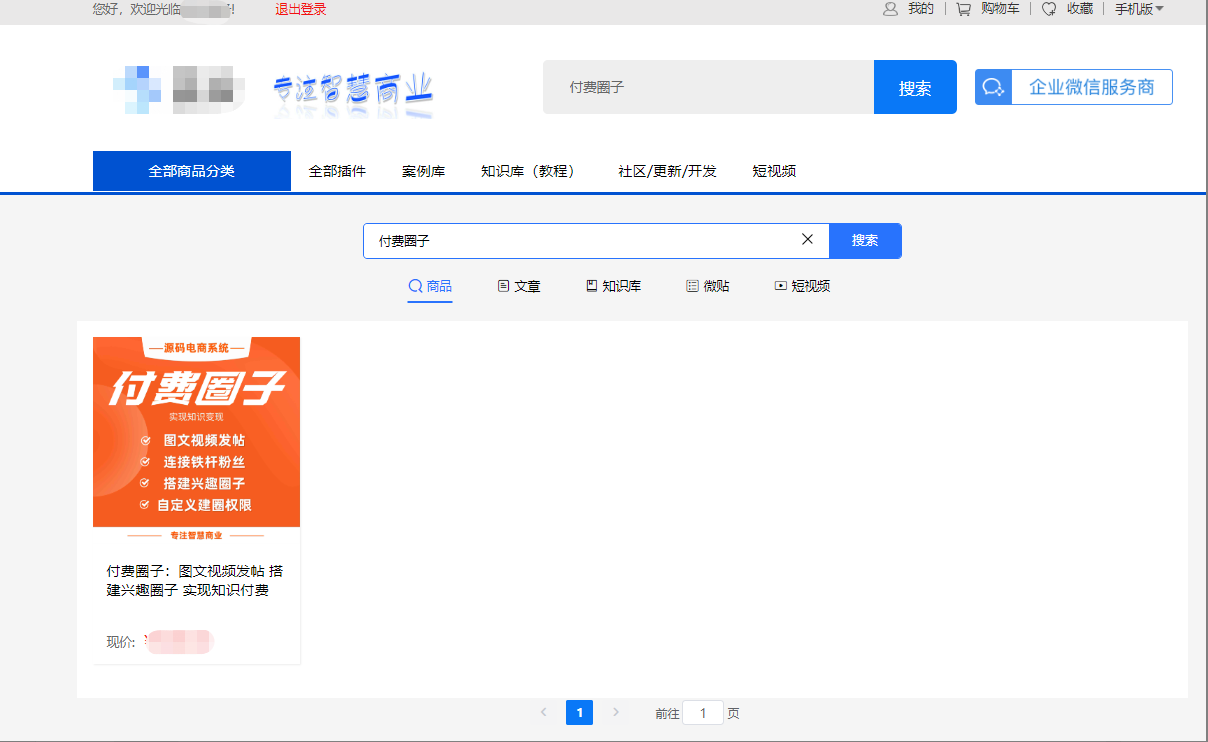Click the 知识库 book icon
The image size is (1208, 742).
click(591, 286)
